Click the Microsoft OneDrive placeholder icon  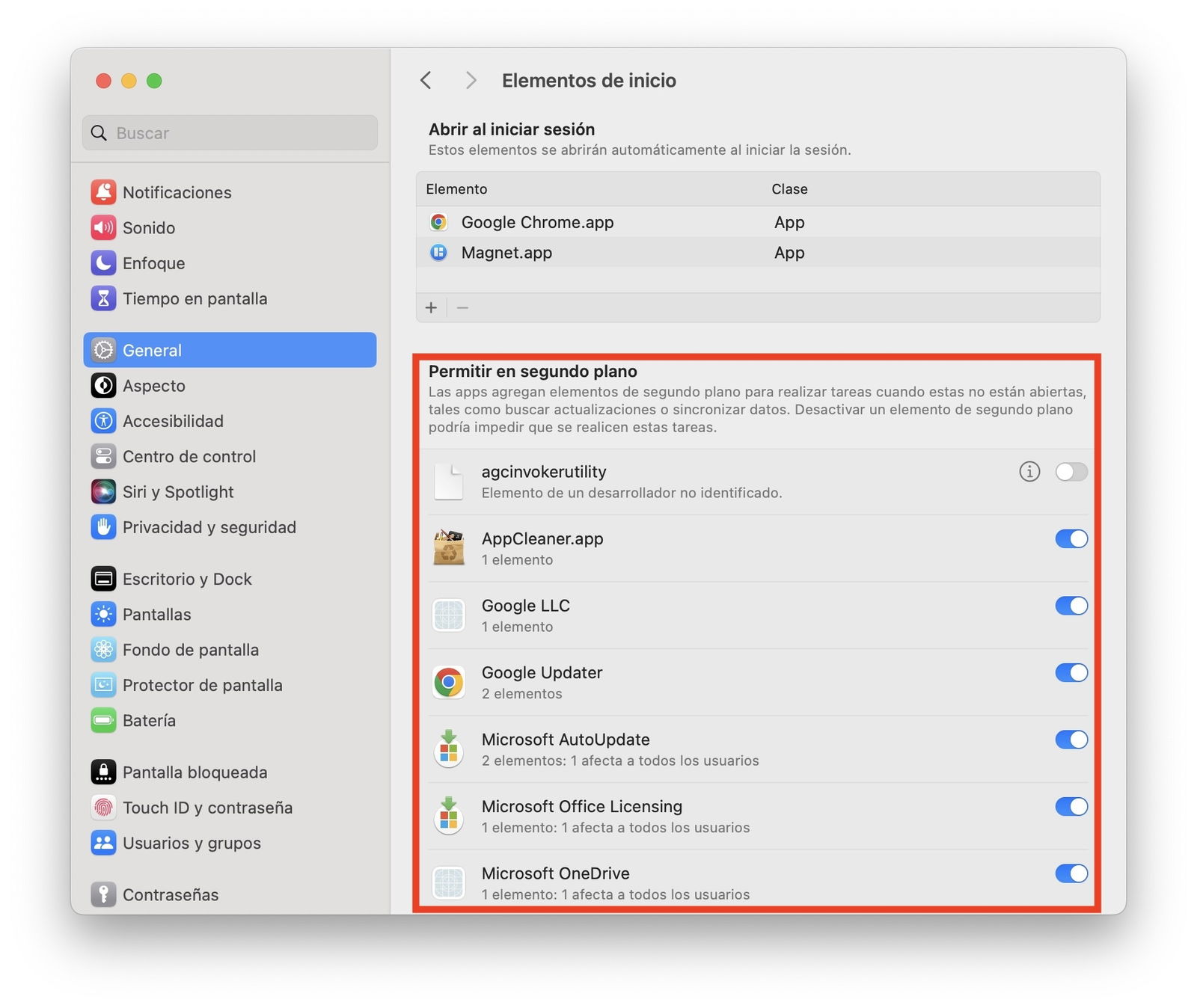point(449,882)
